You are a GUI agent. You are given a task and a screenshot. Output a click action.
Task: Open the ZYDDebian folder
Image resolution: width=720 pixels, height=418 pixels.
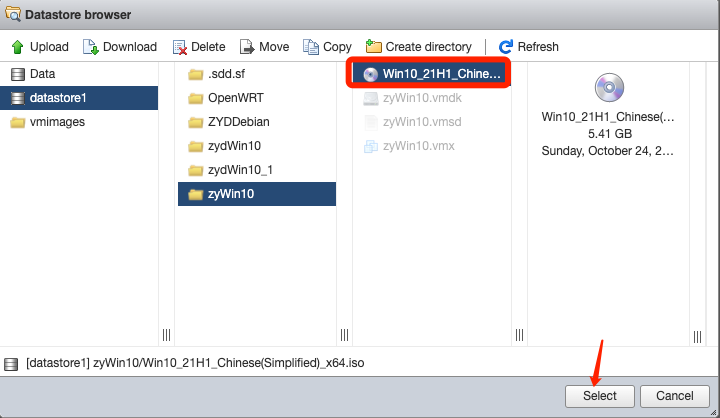tap(257, 122)
